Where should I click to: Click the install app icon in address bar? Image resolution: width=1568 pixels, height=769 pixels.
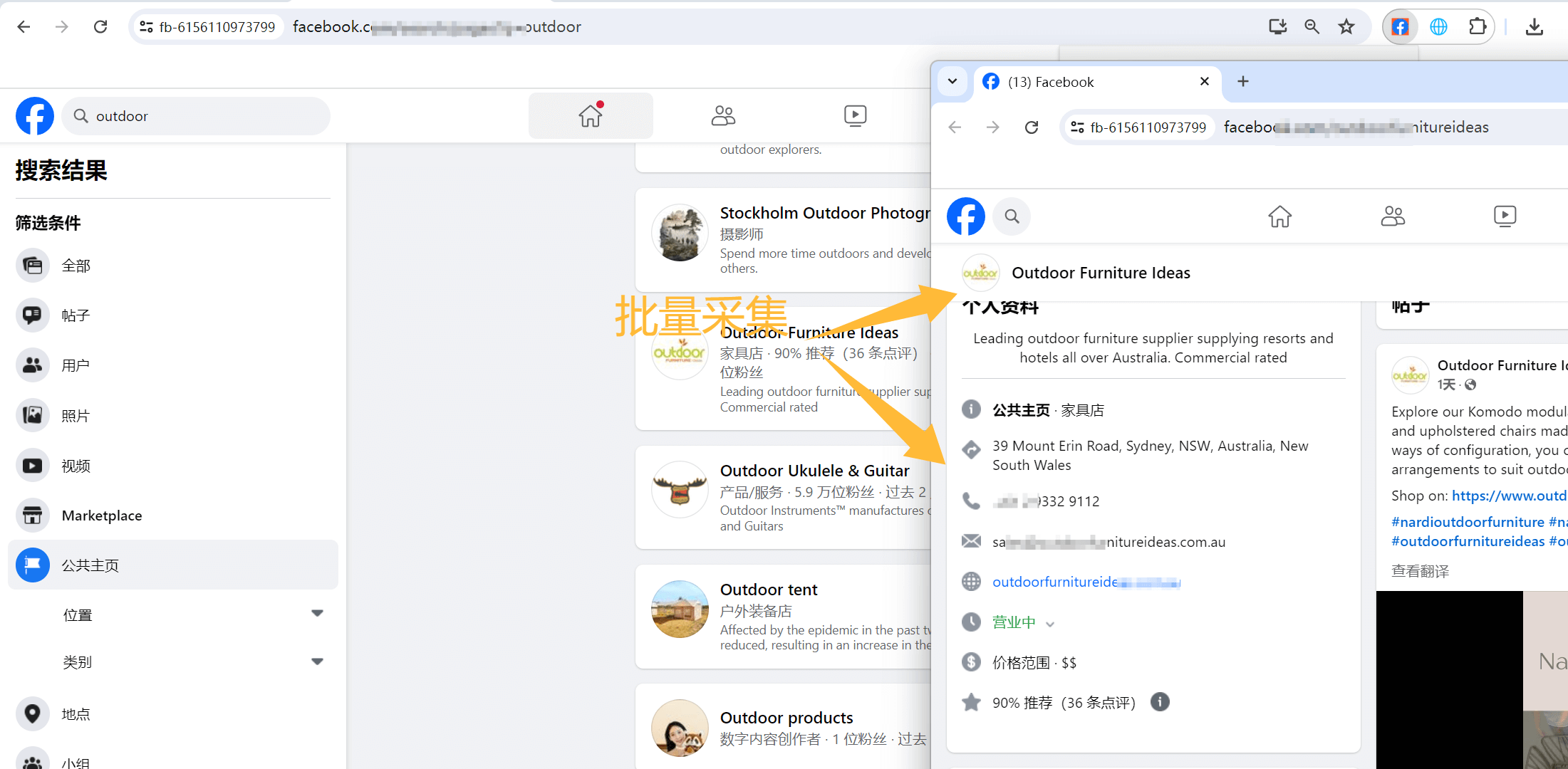[1277, 27]
